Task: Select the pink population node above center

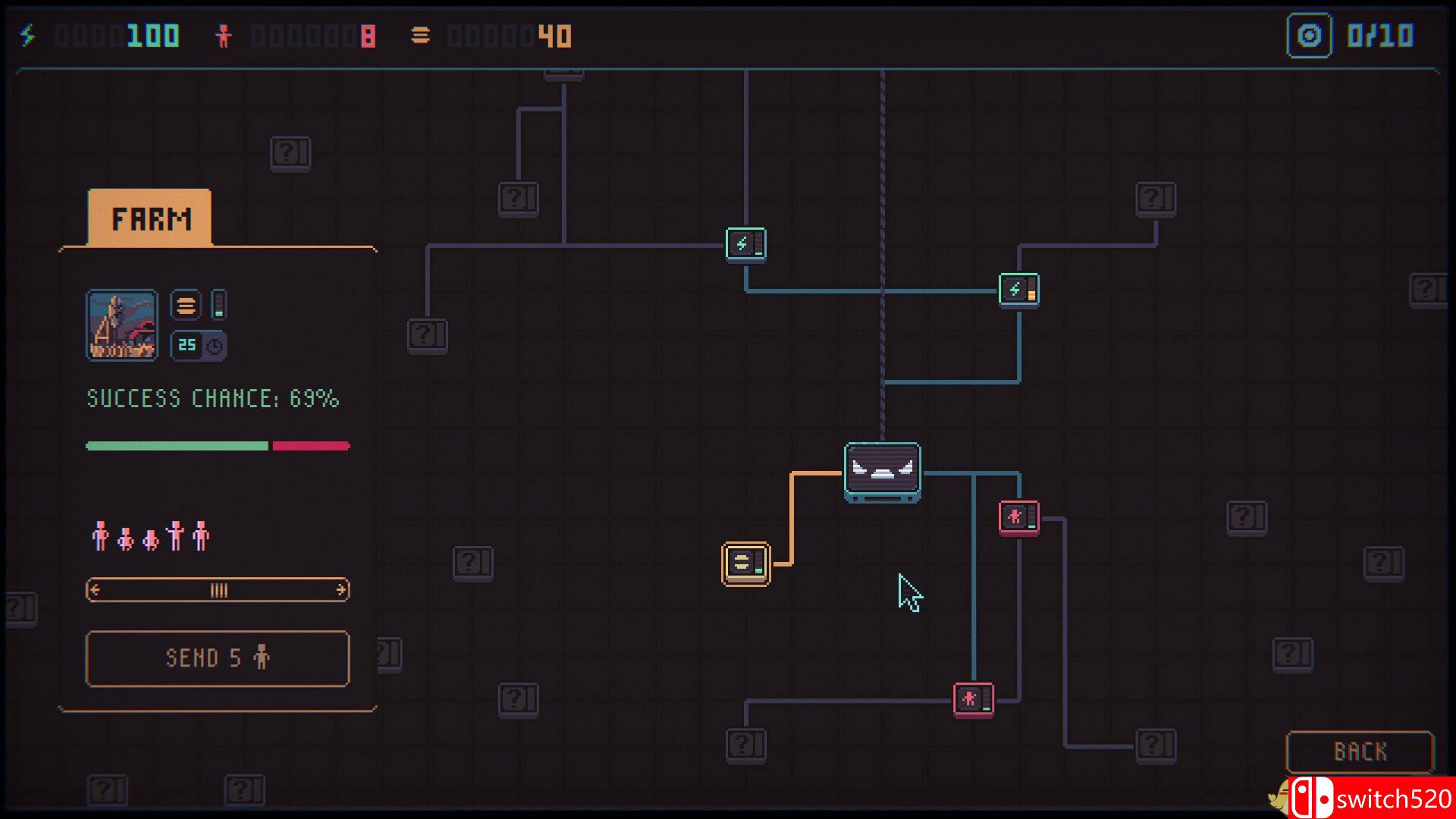Action: (x=1020, y=517)
